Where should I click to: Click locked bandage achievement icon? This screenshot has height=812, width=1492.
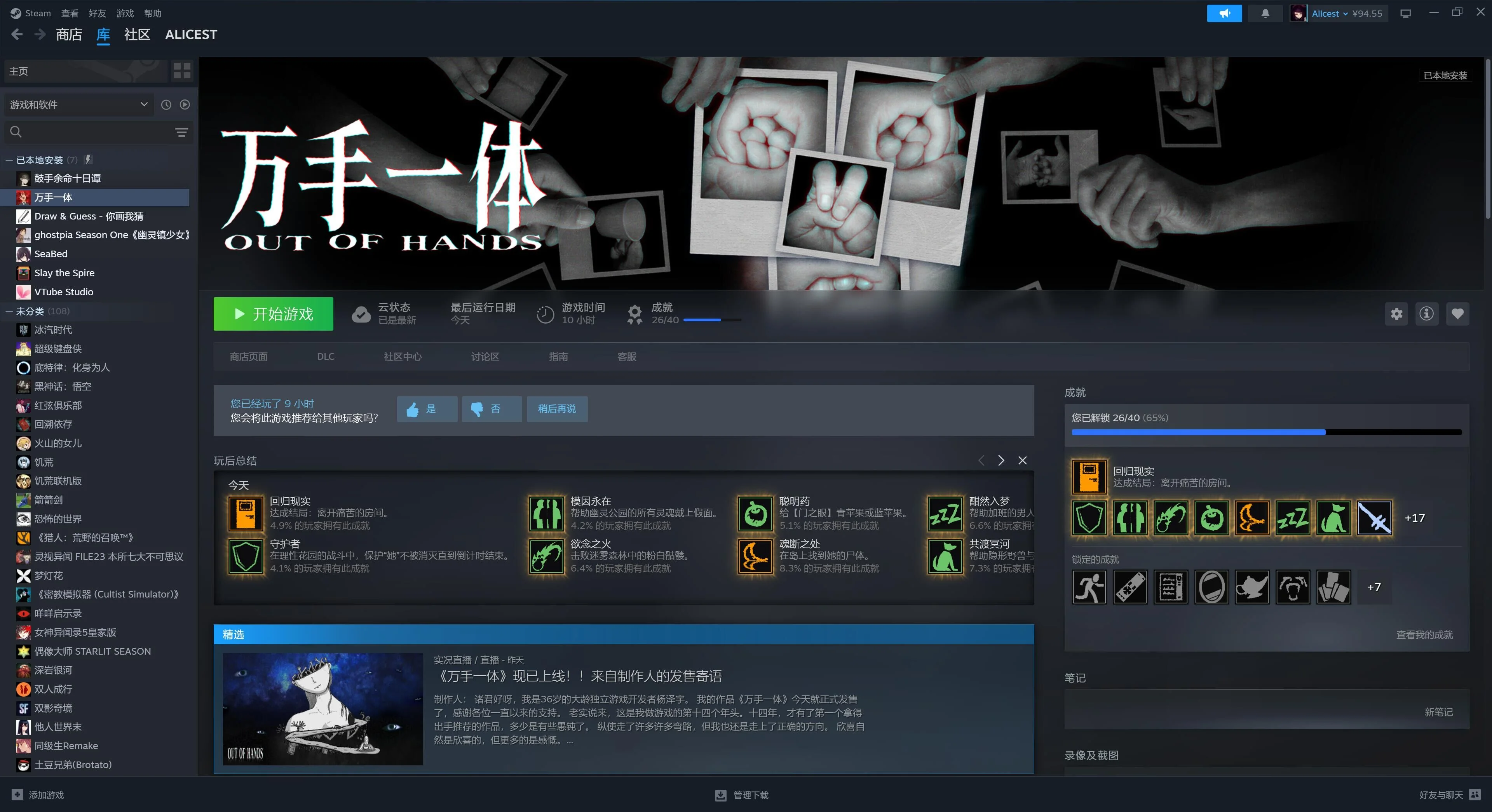pyautogui.click(x=1129, y=587)
